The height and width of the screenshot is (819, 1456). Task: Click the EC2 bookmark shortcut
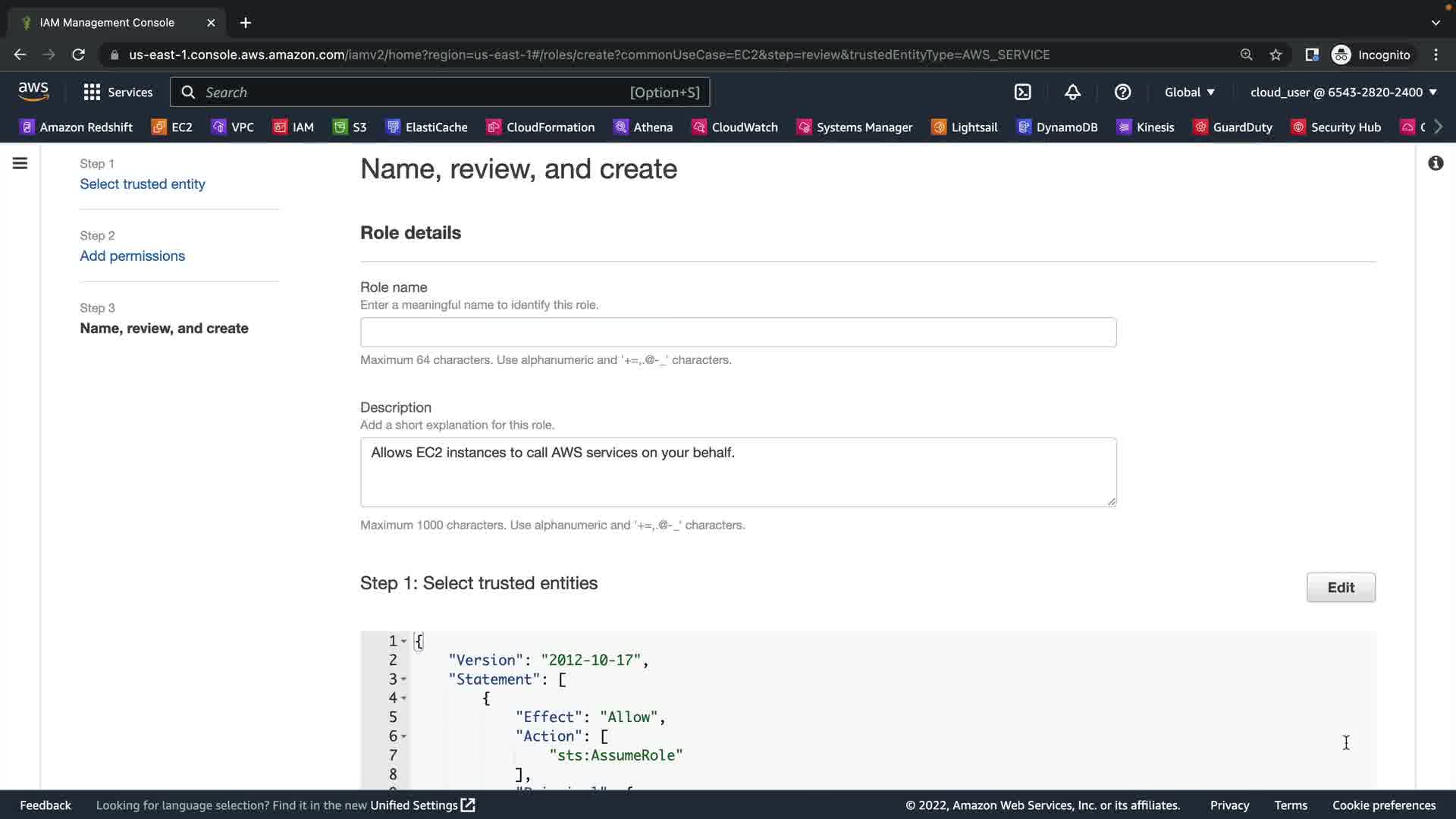172,127
